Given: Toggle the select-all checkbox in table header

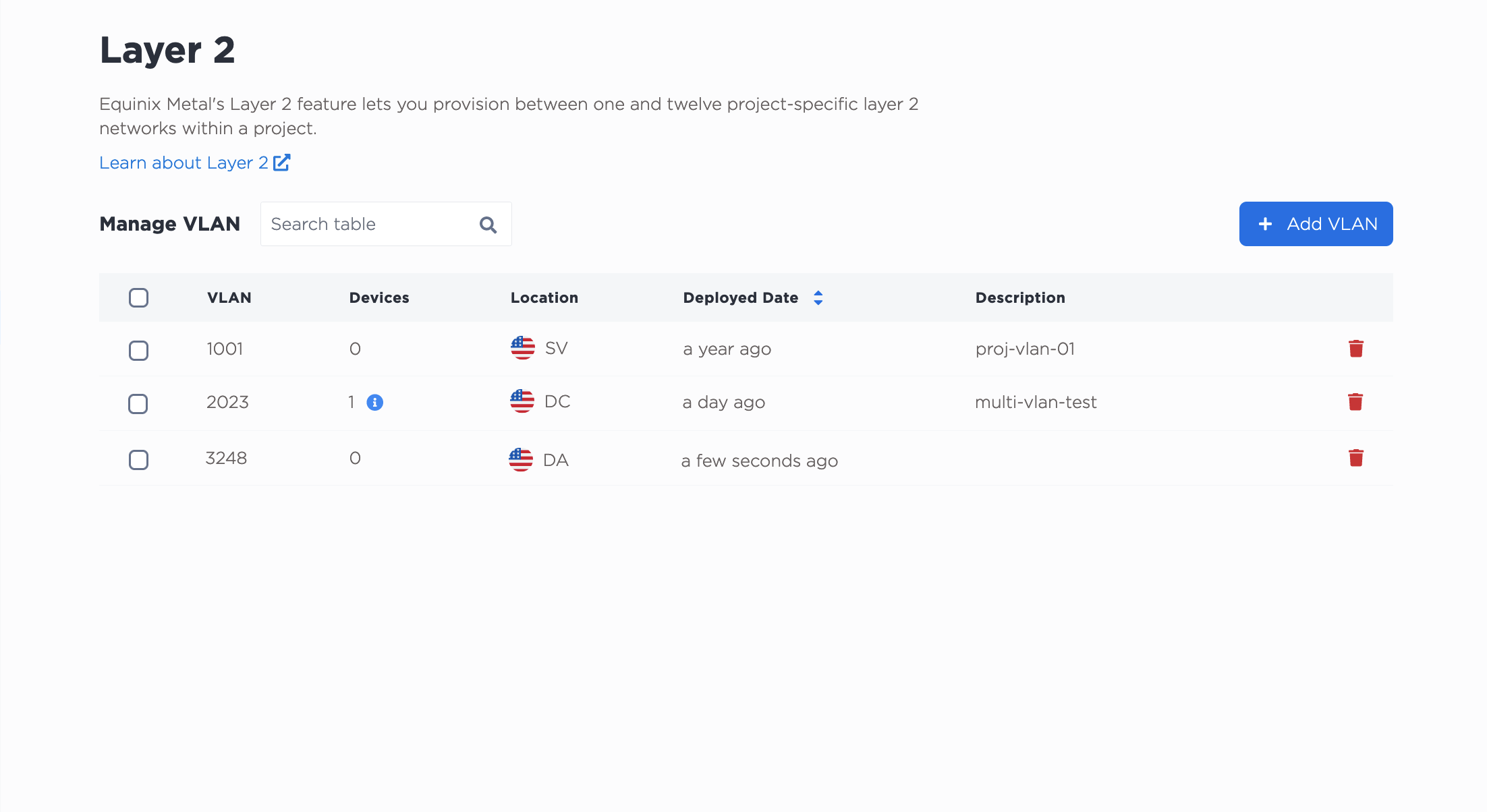Looking at the screenshot, I should [x=139, y=298].
